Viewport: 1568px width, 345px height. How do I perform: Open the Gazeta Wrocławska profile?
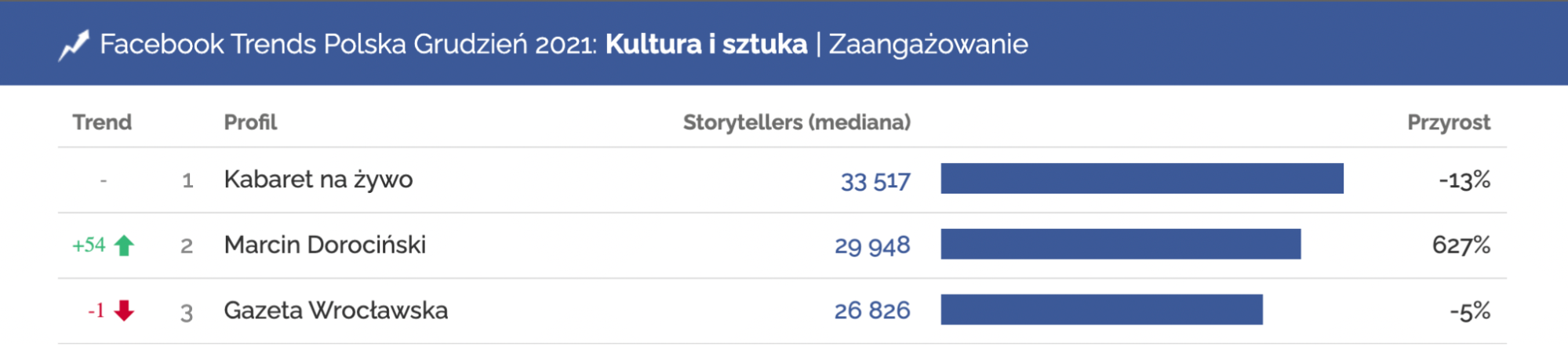click(x=336, y=310)
